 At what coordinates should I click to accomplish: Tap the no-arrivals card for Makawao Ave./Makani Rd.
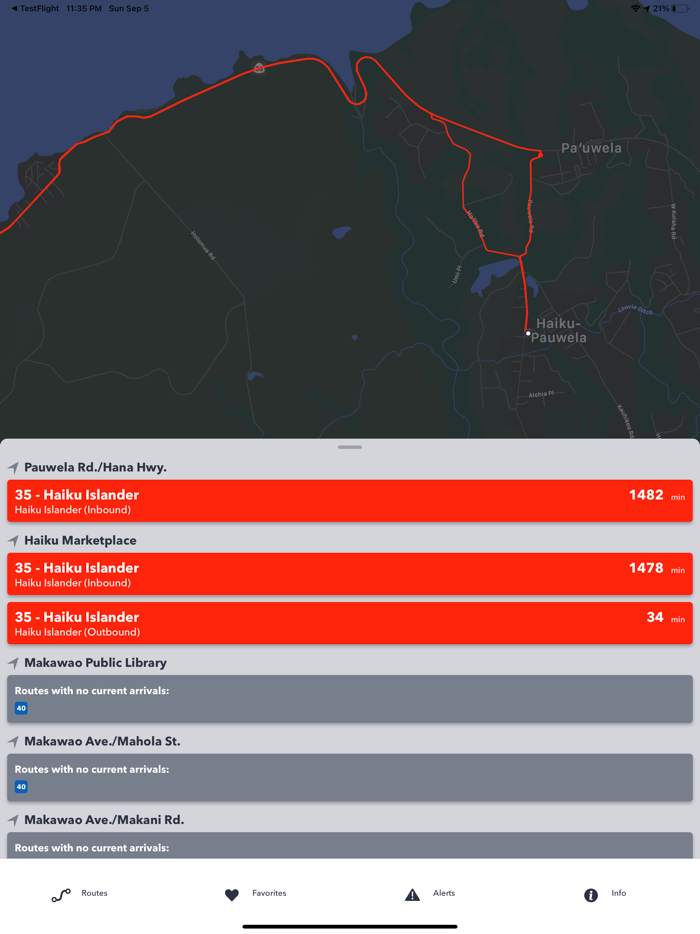coord(350,846)
